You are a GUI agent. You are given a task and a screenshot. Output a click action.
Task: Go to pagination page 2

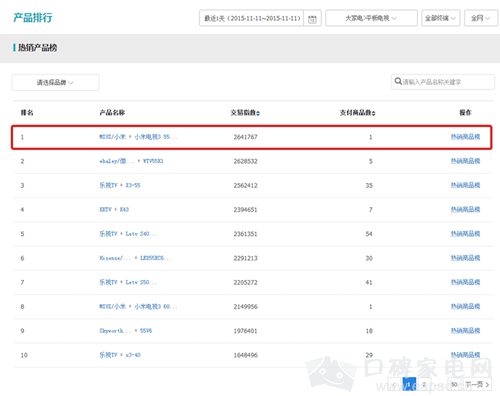424,384
